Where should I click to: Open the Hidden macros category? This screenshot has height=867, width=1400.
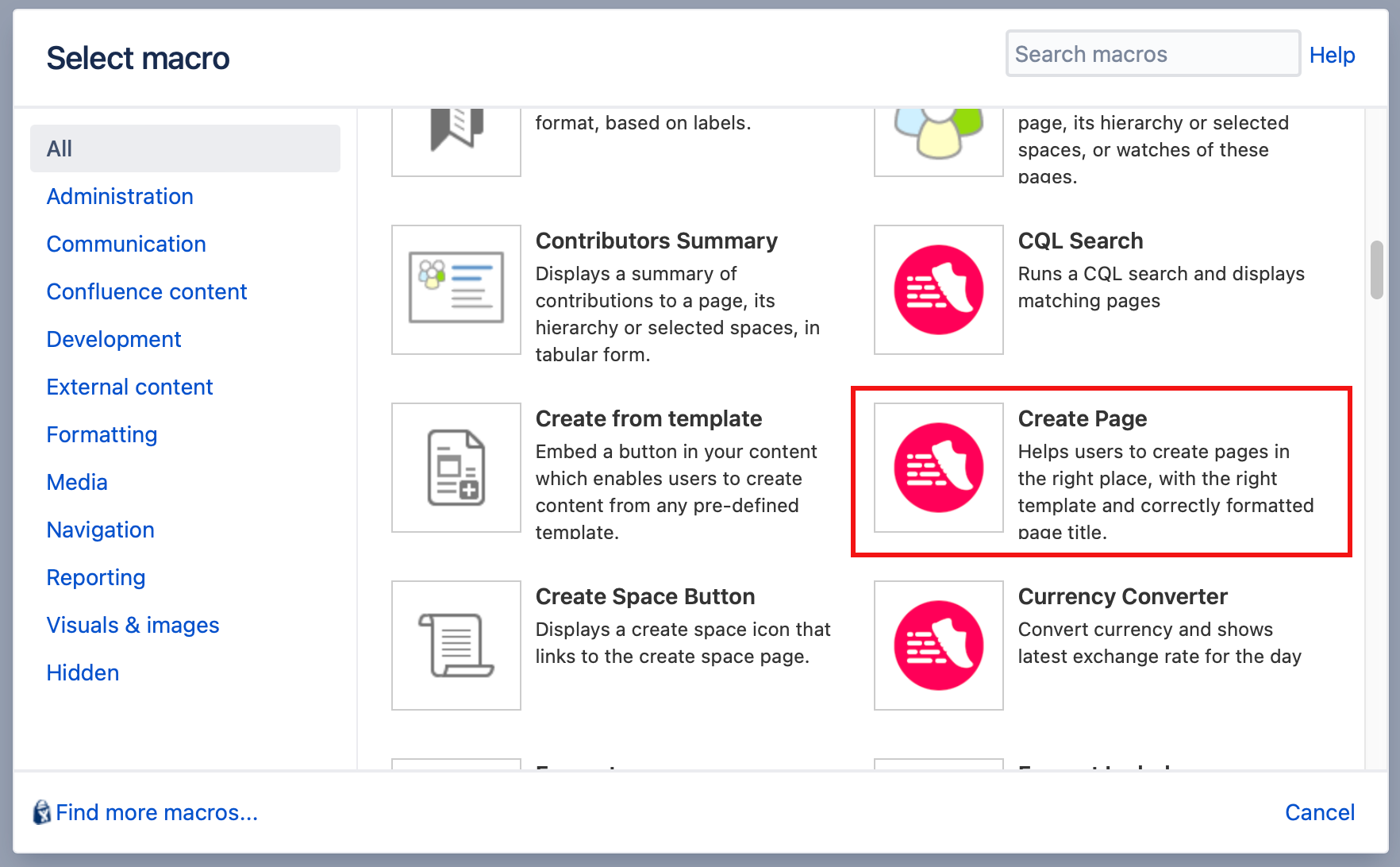pos(83,672)
